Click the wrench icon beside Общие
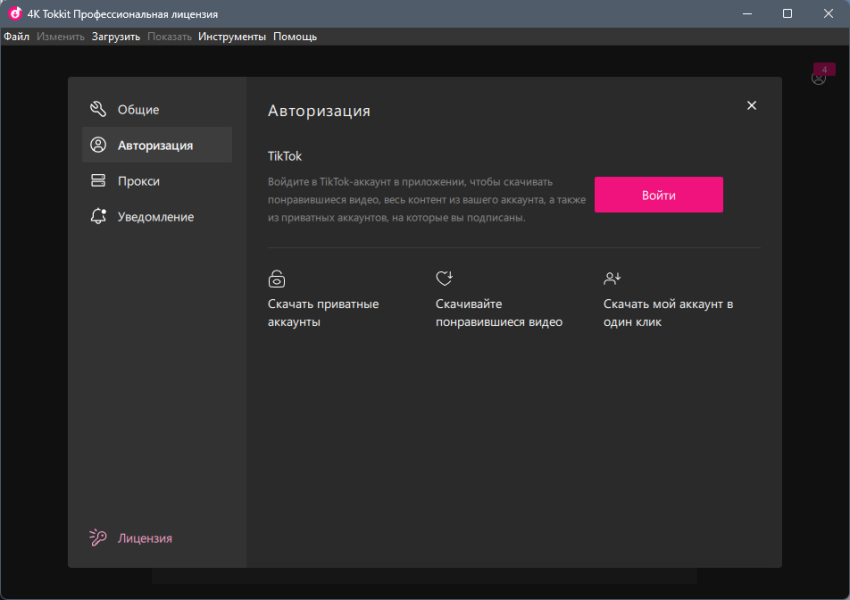 coord(98,109)
